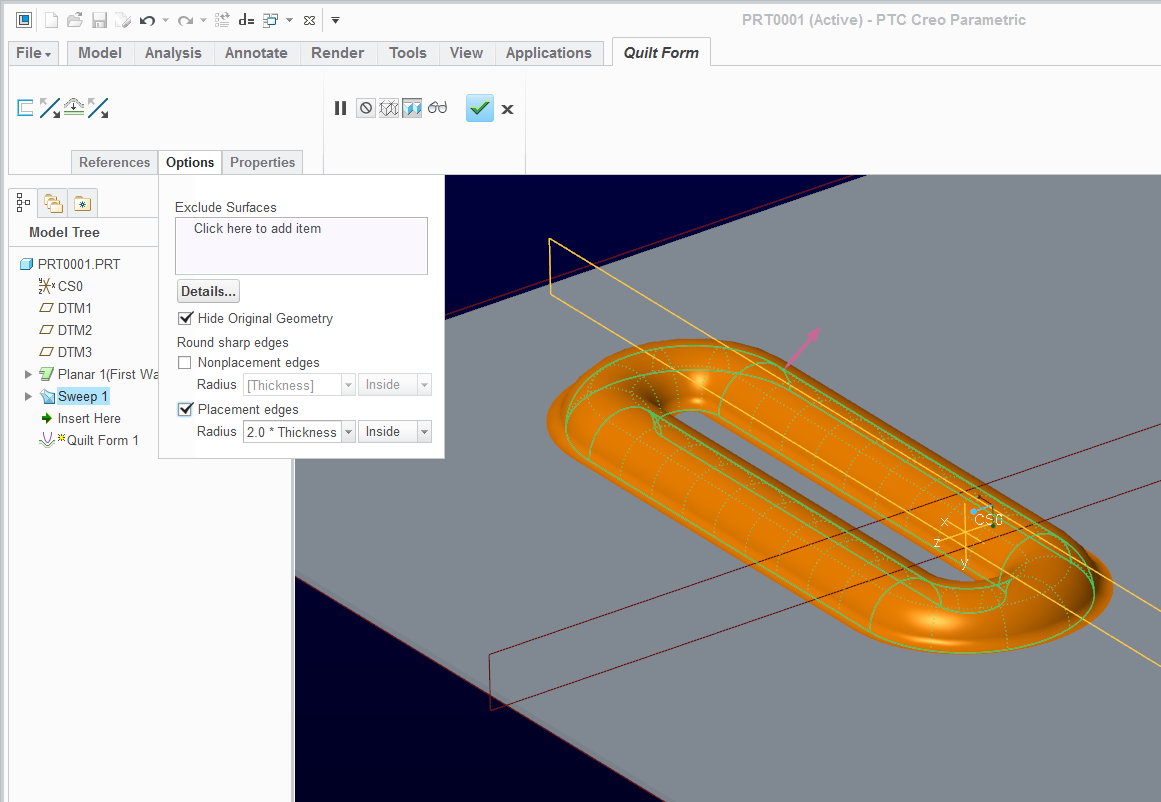This screenshot has width=1161, height=802.
Task: Open the References panel tab
Action: [115, 162]
